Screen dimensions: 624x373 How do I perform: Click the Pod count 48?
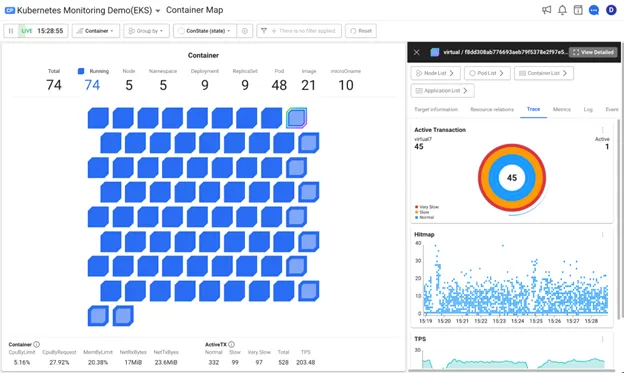(x=279, y=85)
